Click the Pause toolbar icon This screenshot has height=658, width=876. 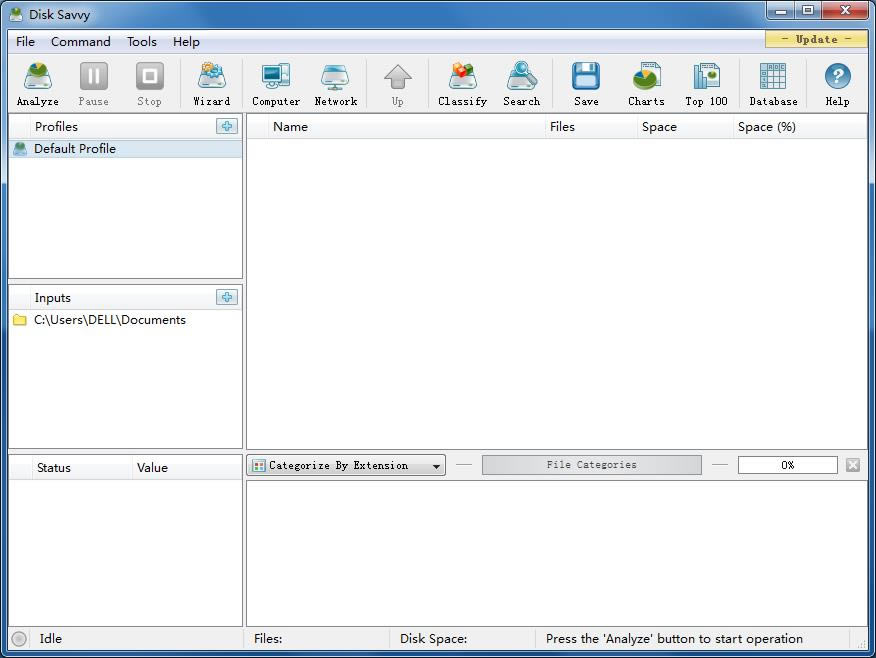coord(93,84)
